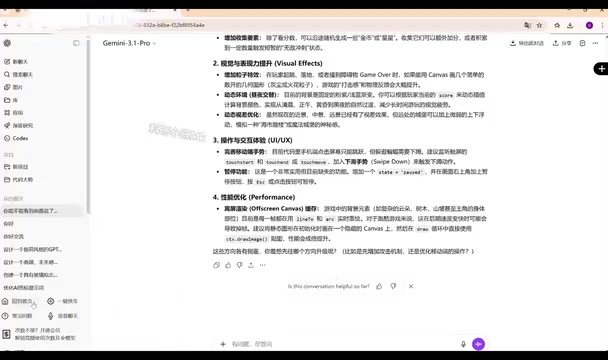Click the Share (分享) button

[562, 43]
